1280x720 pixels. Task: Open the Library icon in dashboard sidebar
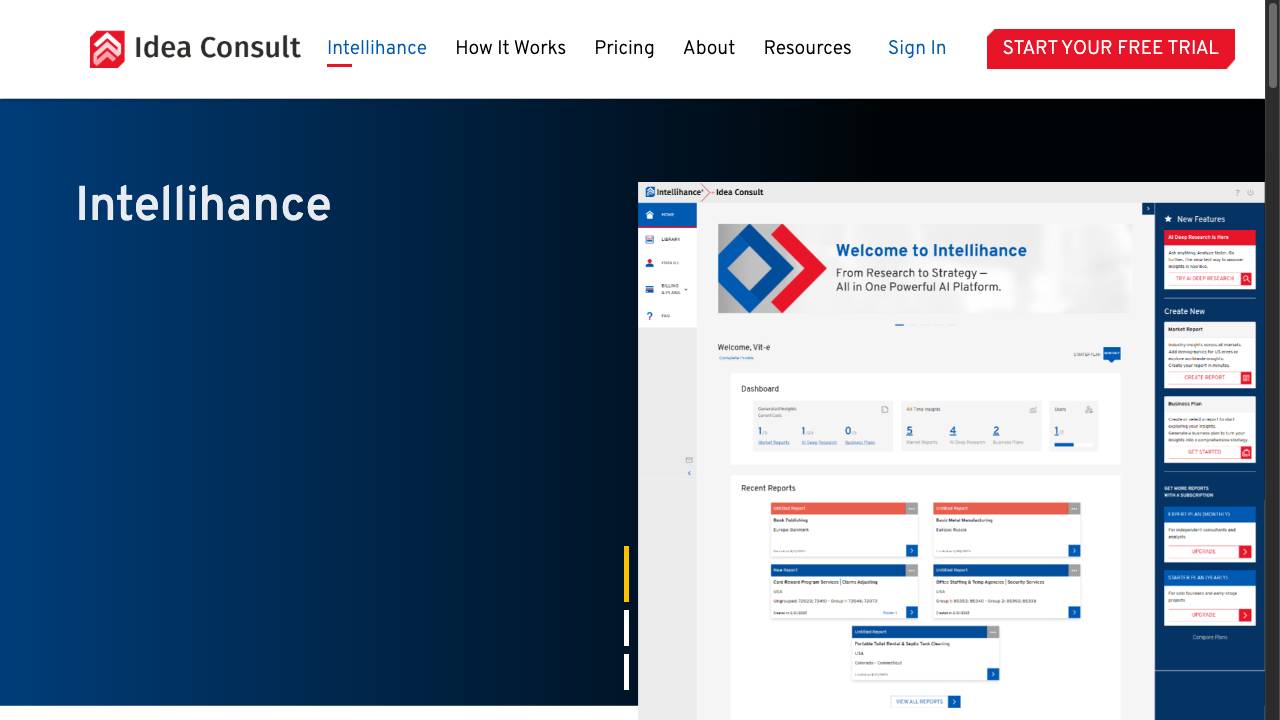pos(650,240)
